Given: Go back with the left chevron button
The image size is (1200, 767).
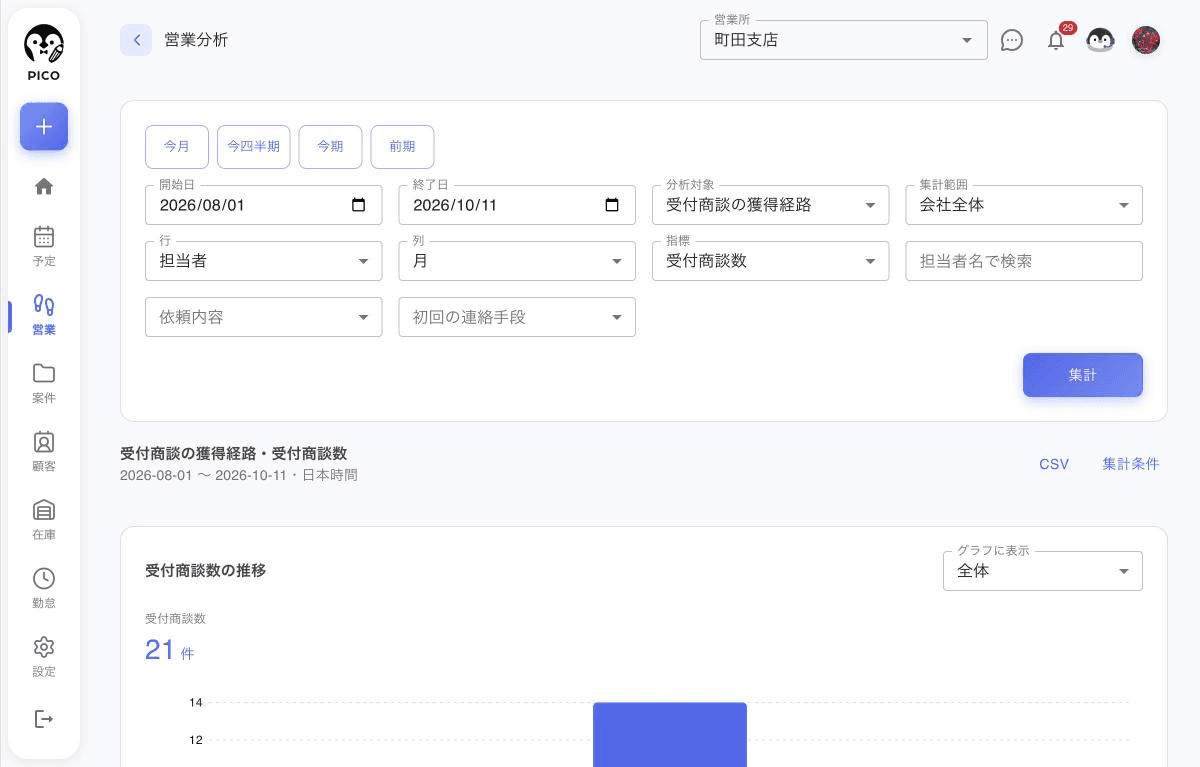Looking at the screenshot, I should coord(136,40).
